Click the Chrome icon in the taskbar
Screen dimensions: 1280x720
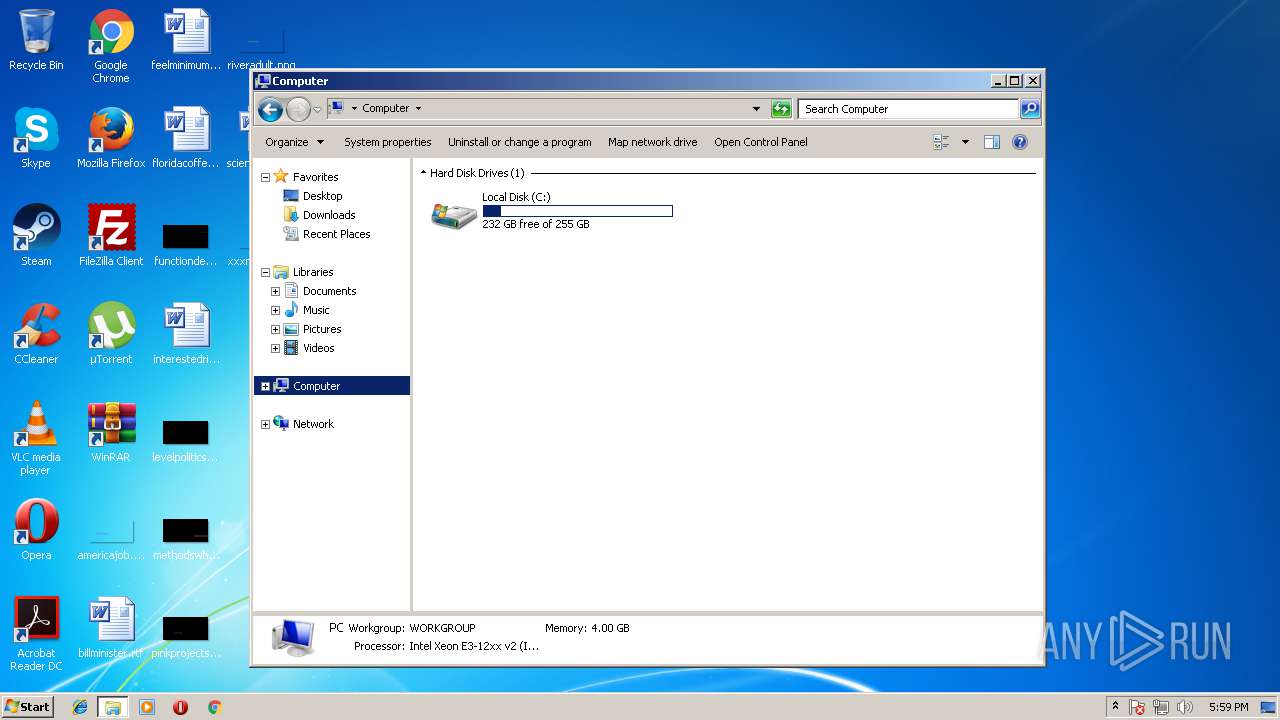pyautogui.click(x=214, y=707)
